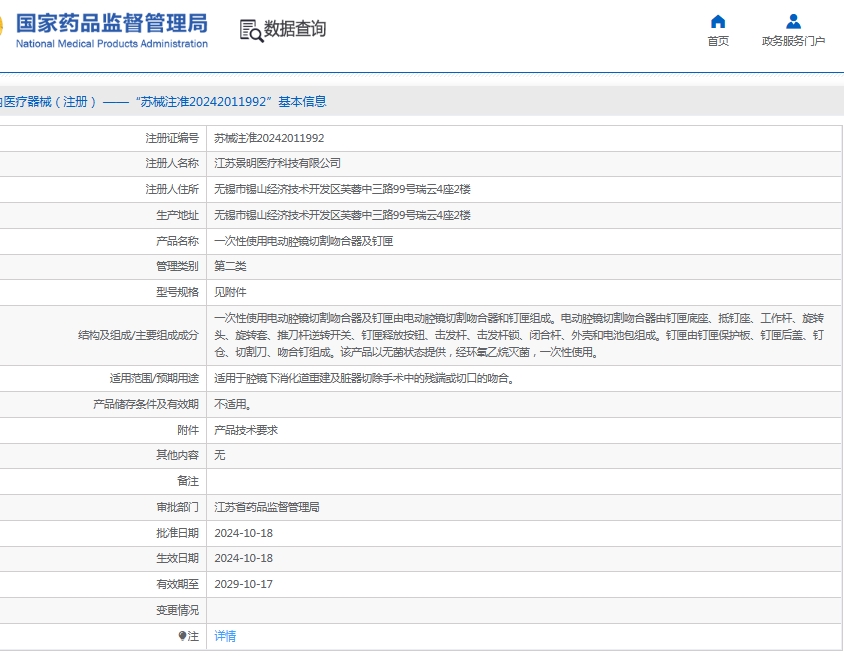Click the 产品储存条件及有效期 label
The image size is (844, 660).
pyautogui.click(x=146, y=404)
